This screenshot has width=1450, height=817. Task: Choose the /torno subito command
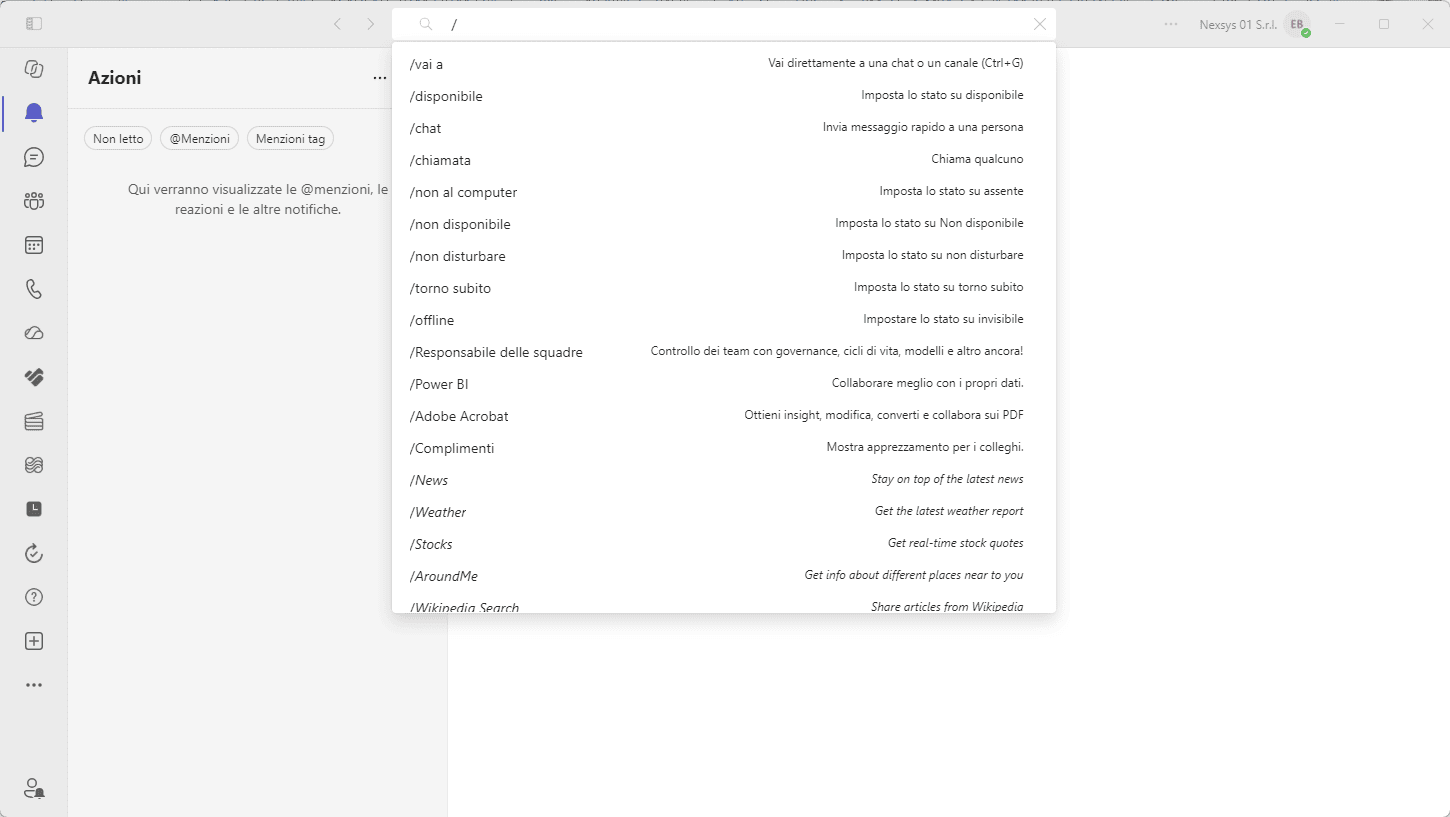point(724,288)
